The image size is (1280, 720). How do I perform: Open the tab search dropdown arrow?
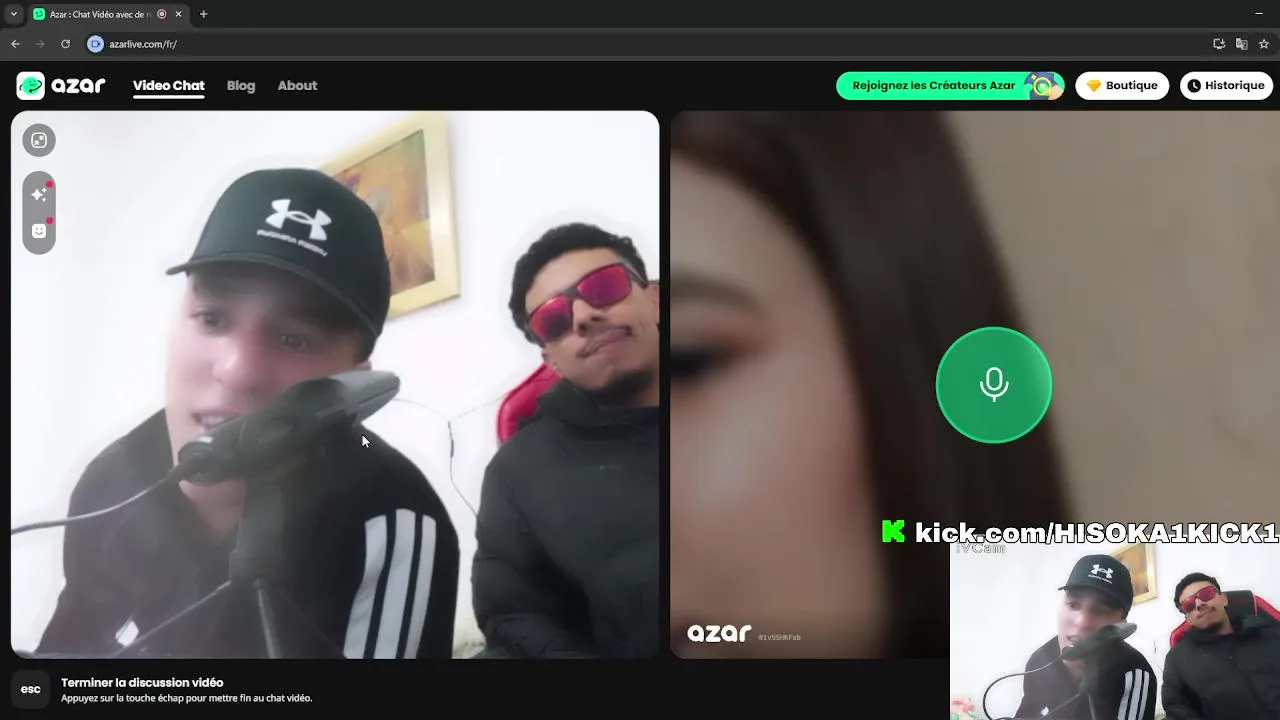coord(14,14)
